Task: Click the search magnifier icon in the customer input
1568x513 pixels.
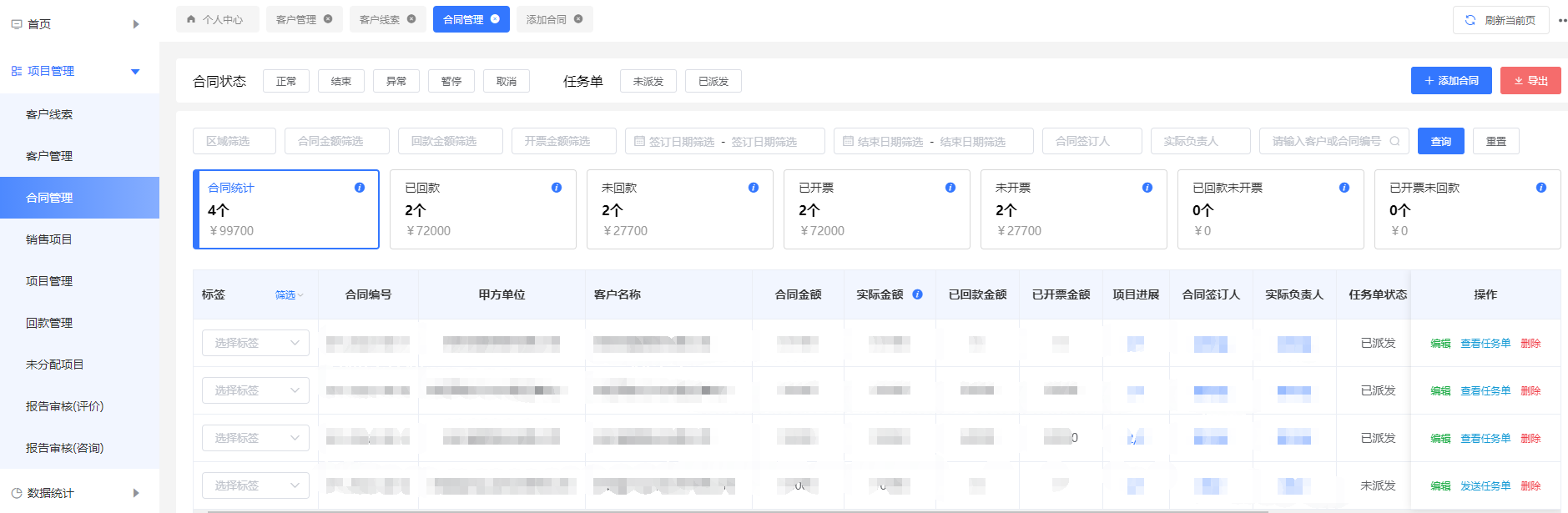Action: [1394, 141]
